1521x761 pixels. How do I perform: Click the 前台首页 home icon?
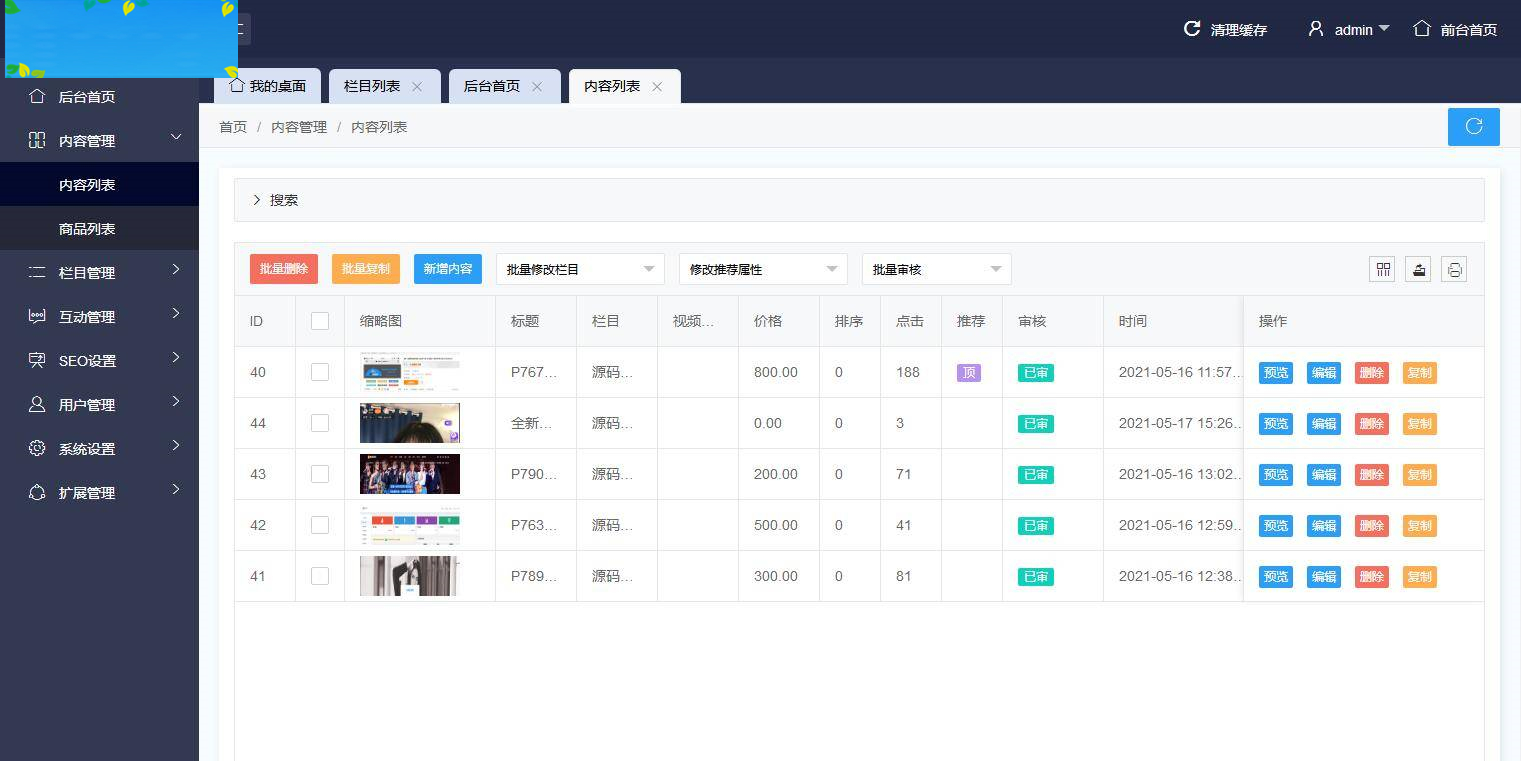point(1421,29)
